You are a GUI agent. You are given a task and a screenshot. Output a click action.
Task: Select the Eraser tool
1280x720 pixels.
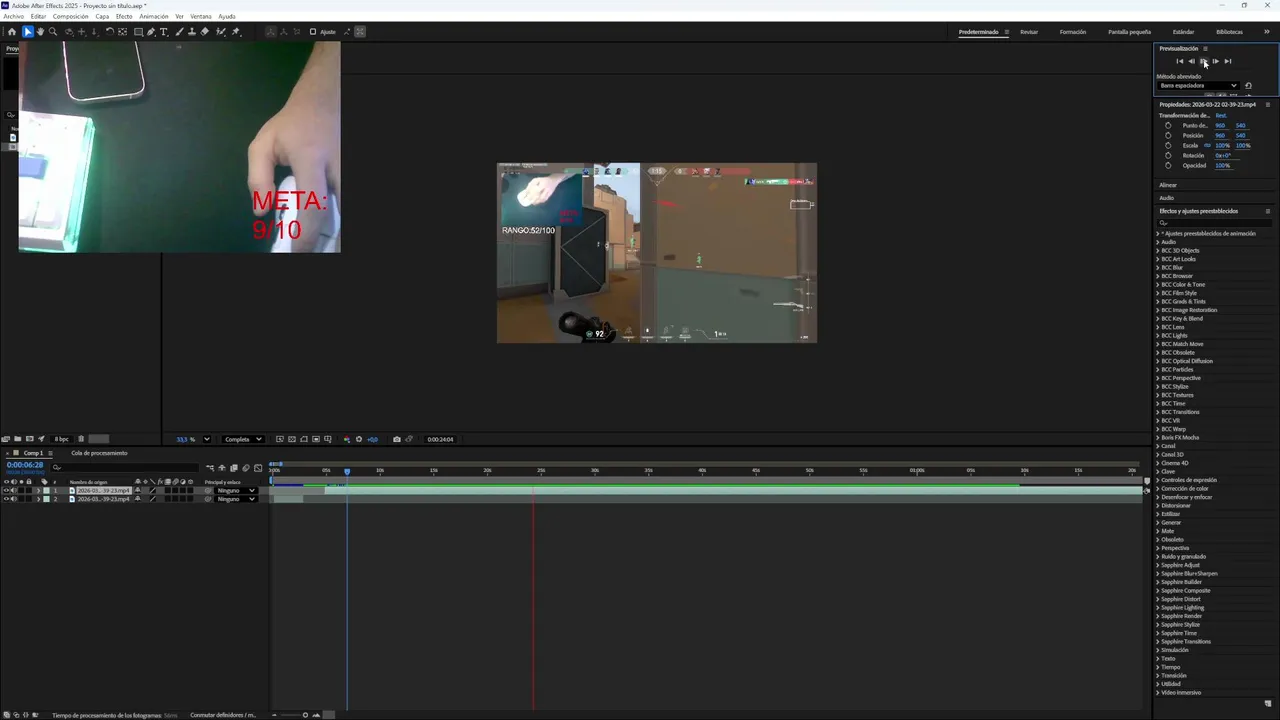[205, 32]
